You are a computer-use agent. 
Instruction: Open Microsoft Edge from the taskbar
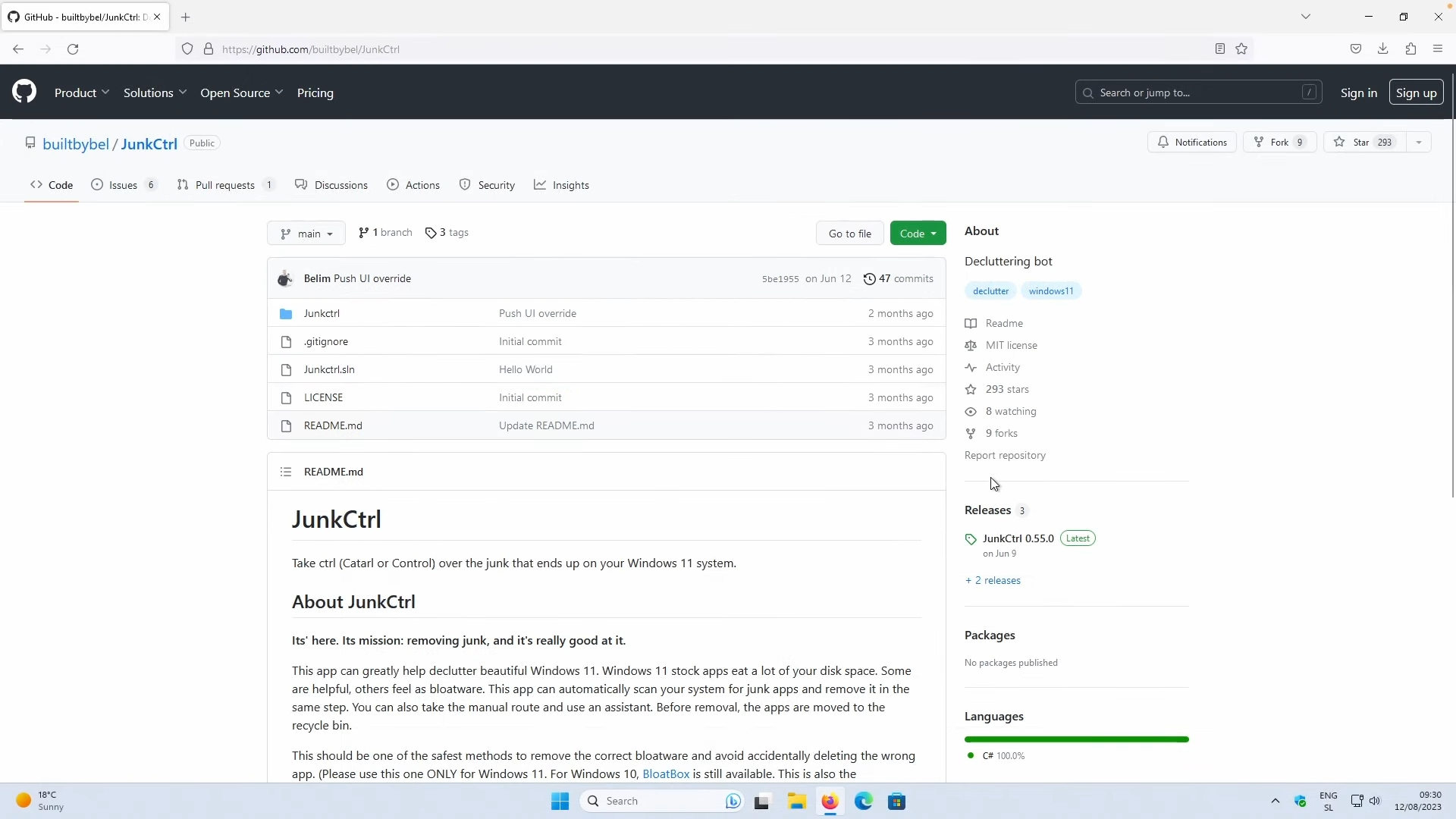pyautogui.click(x=863, y=802)
